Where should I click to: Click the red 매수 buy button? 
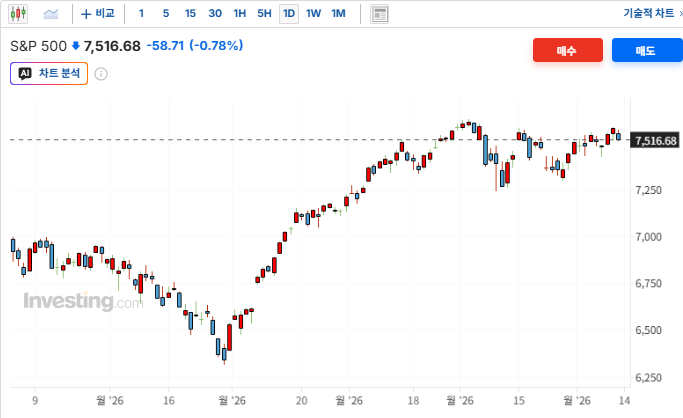568,50
